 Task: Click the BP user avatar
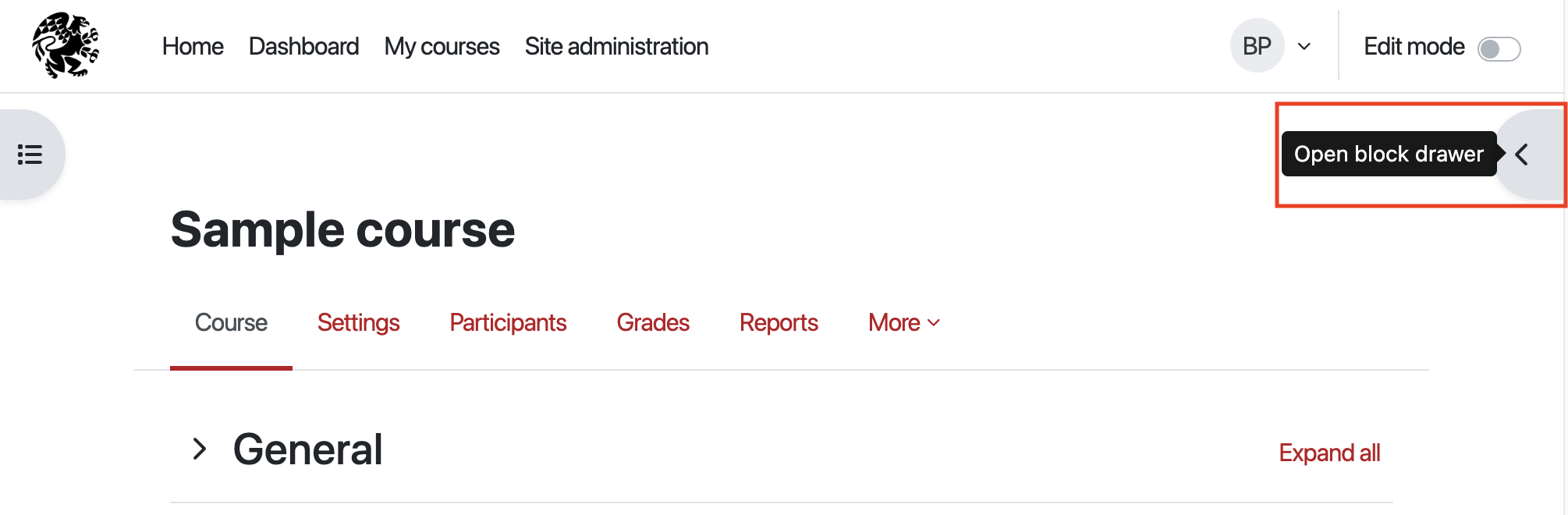pyautogui.click(x=1257, y=46)
